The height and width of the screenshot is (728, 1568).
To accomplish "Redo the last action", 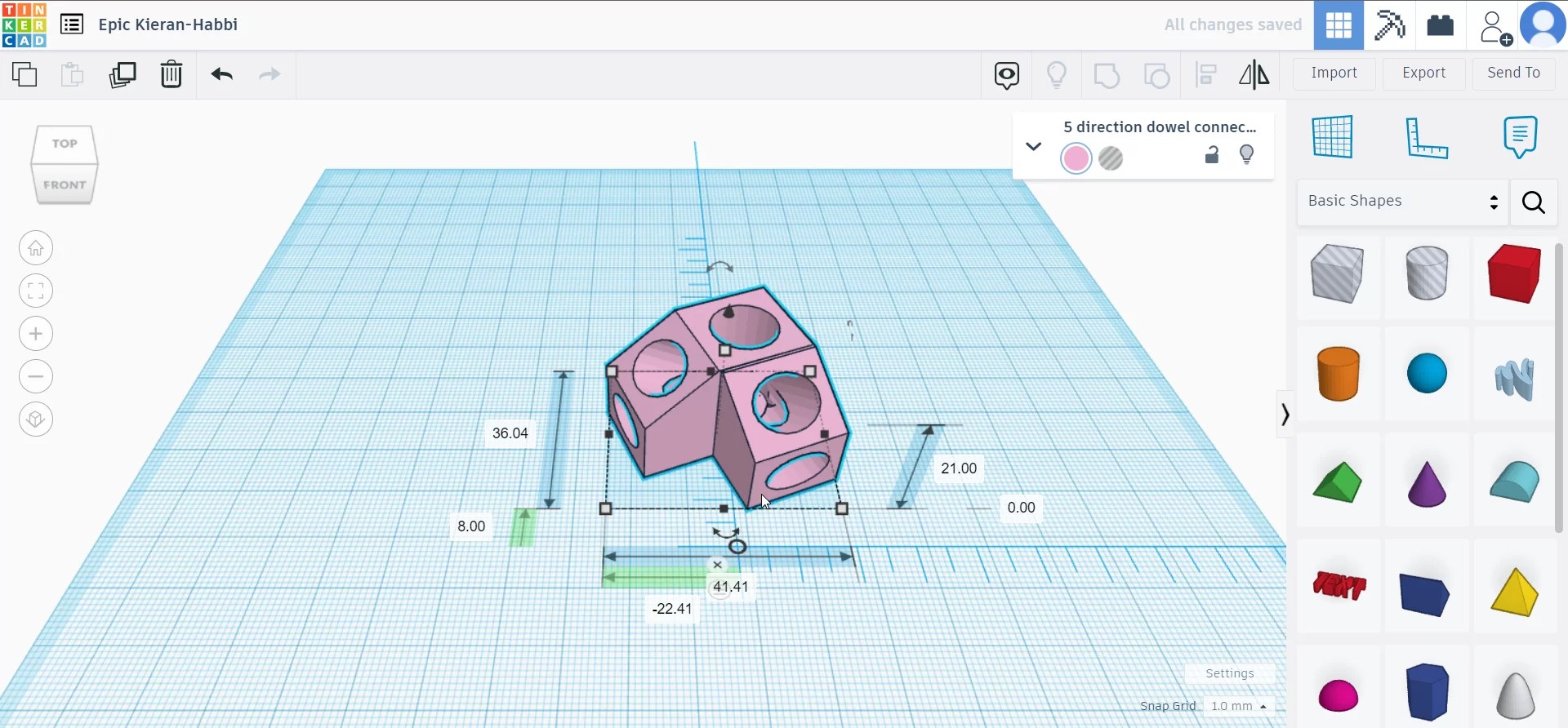I will tap(269, 74).
